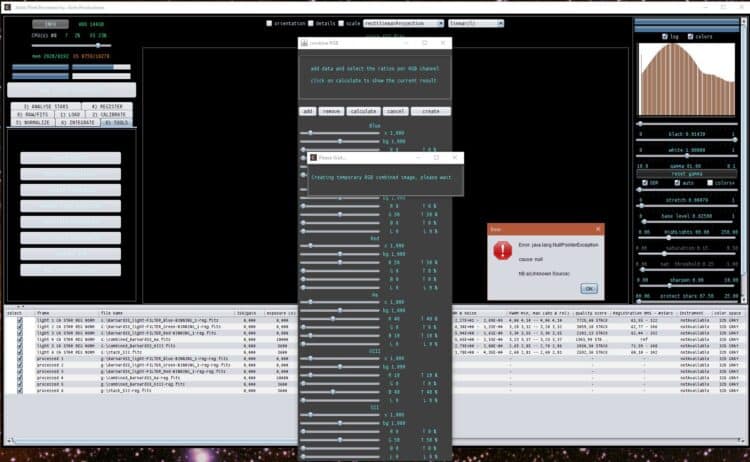Open the 0) RAW/FITS tab
Viewport: 750px width, 462px height.
click(x=33, y=115)
